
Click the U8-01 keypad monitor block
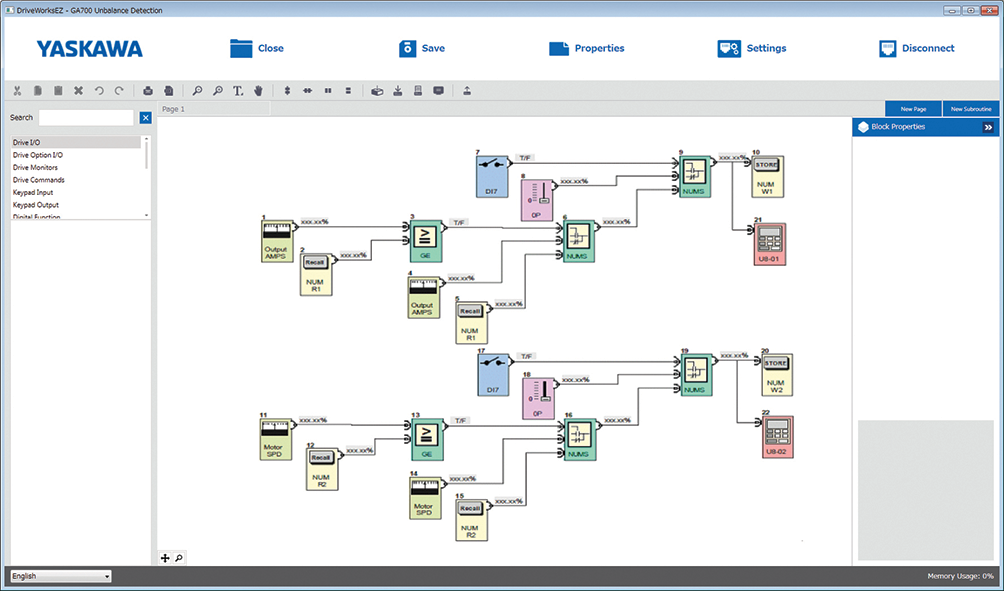click(x=769, y=245)
